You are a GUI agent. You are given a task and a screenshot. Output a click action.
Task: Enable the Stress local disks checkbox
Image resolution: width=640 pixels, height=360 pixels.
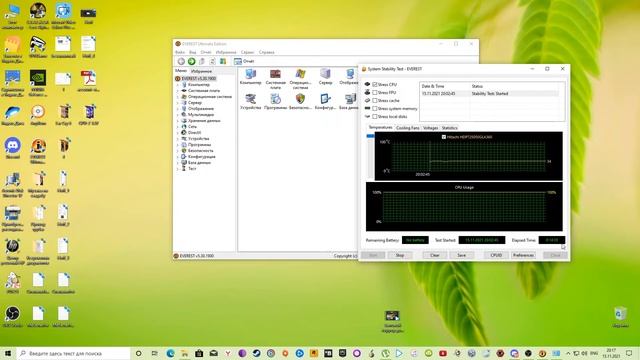pos(375,117)
